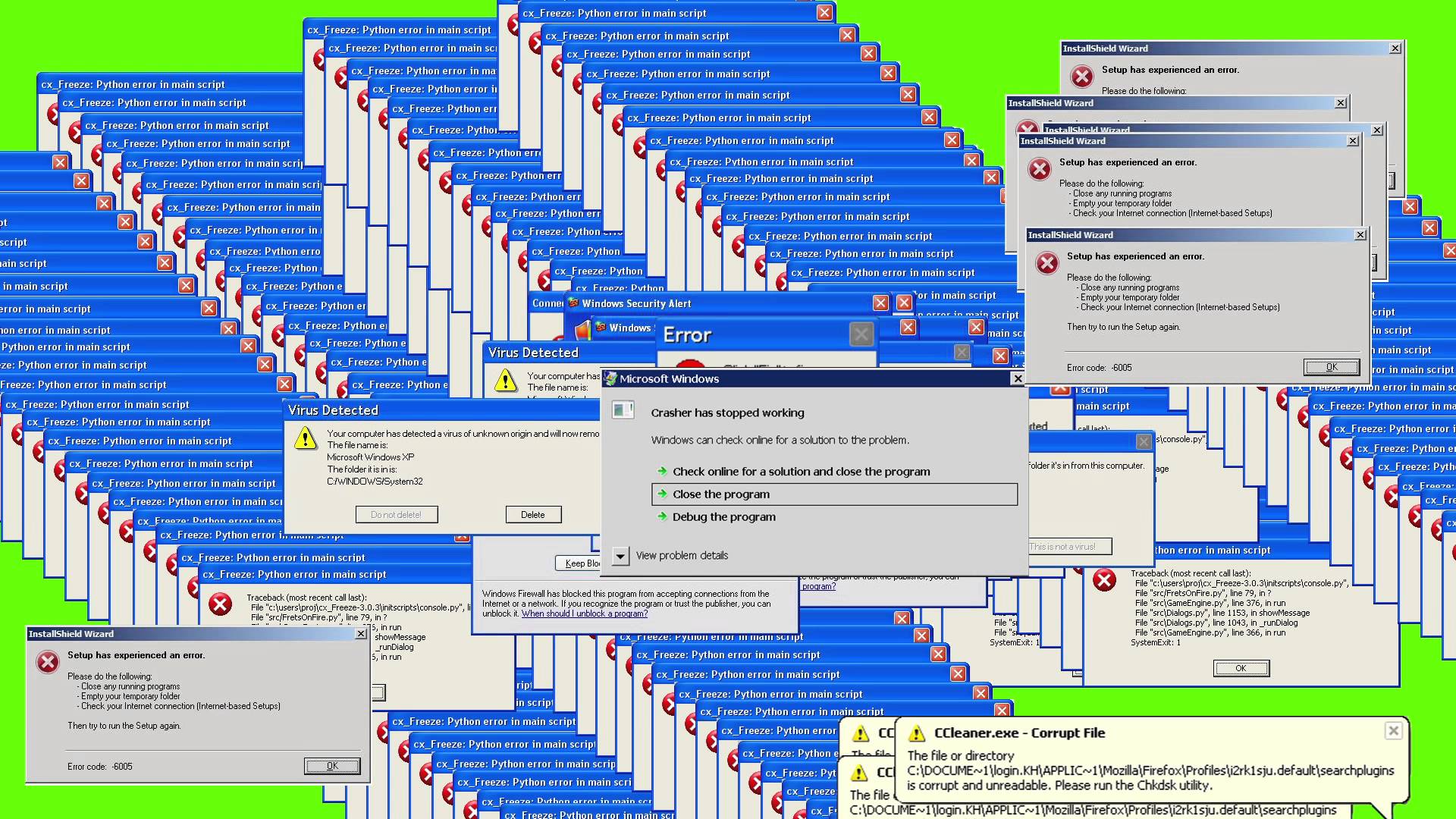Click the Delete button on Virus Detected dialog

coord(532,514)
